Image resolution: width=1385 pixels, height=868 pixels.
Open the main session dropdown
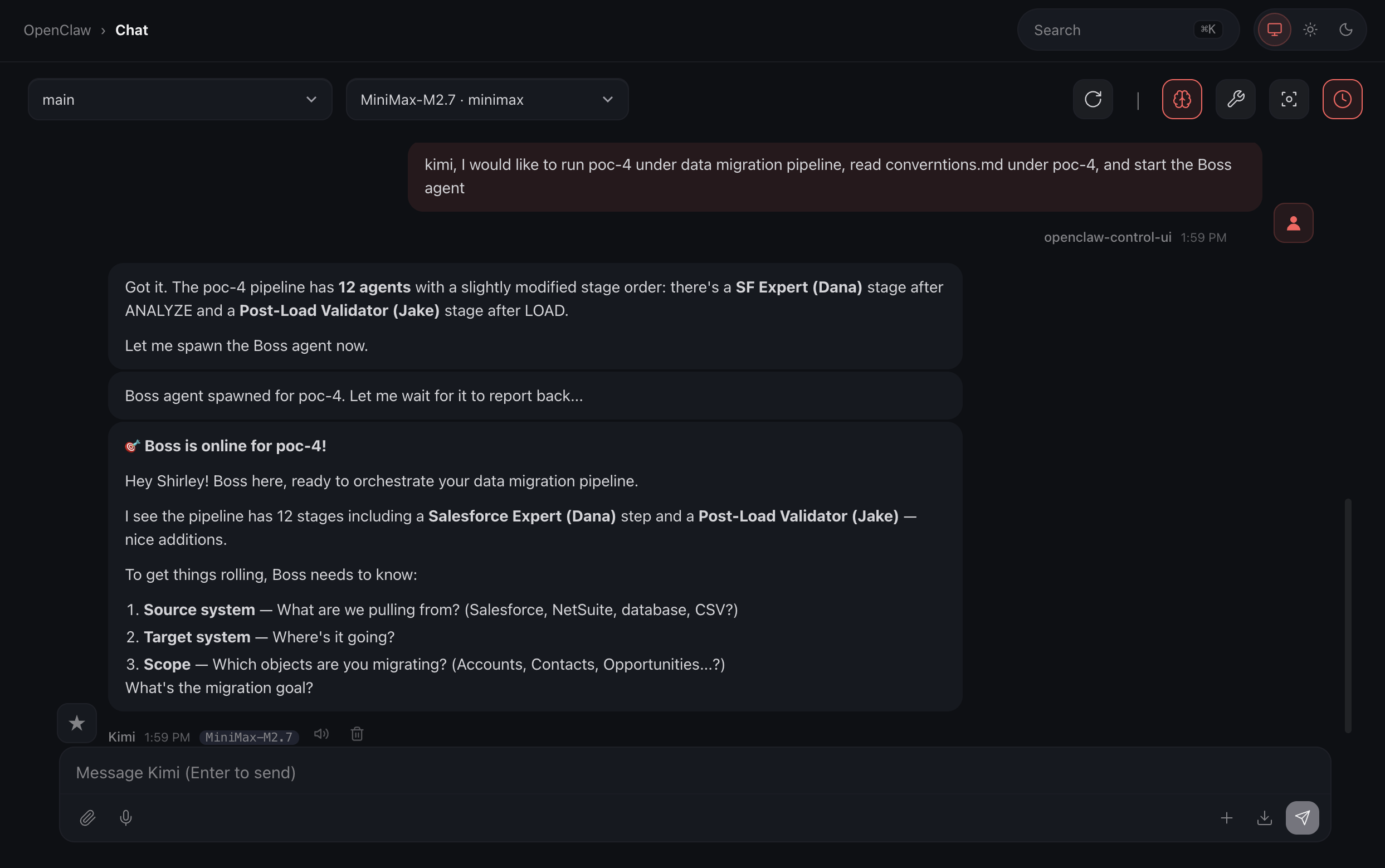[x=179, y=99]
